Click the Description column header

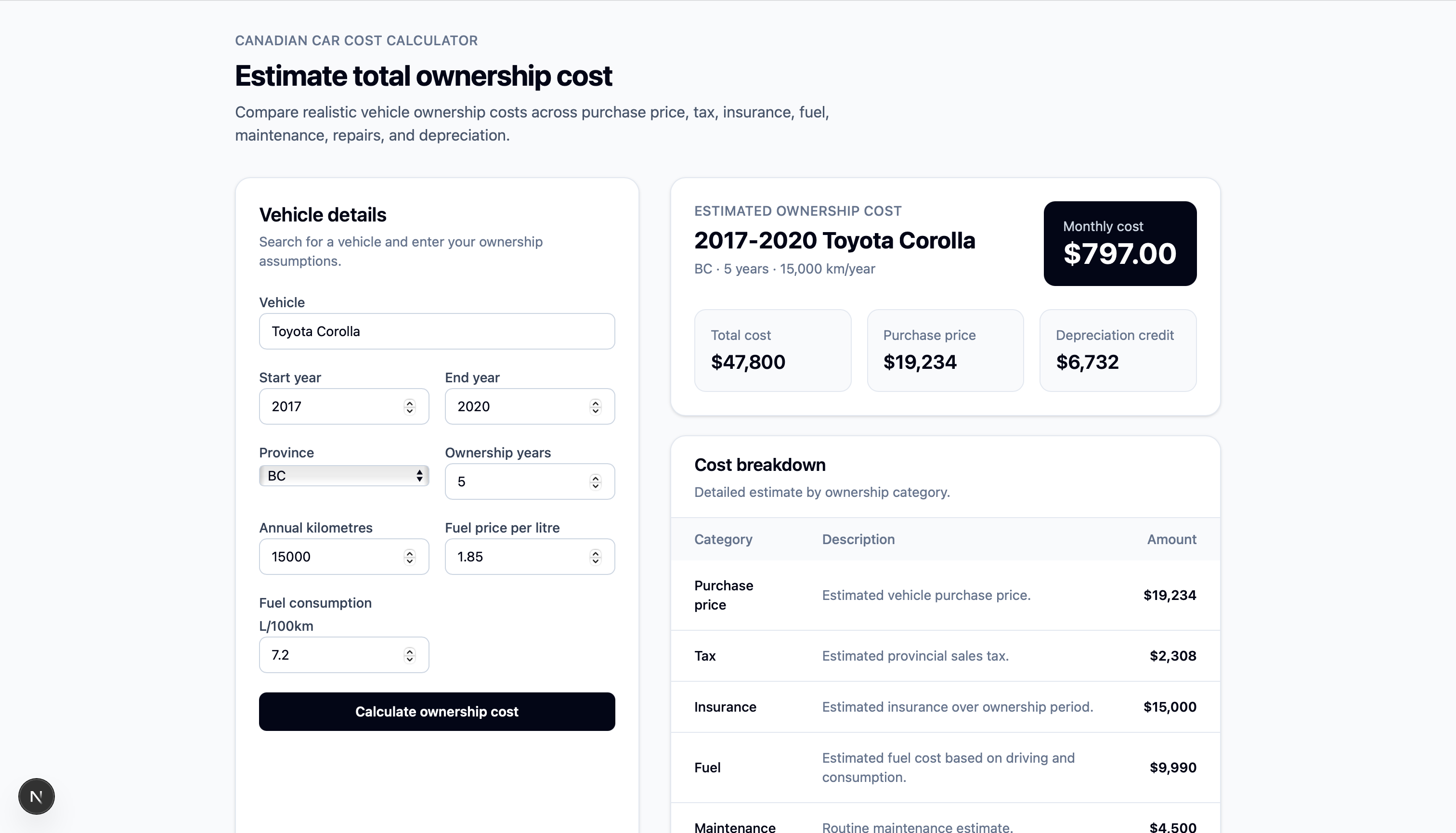858,539
